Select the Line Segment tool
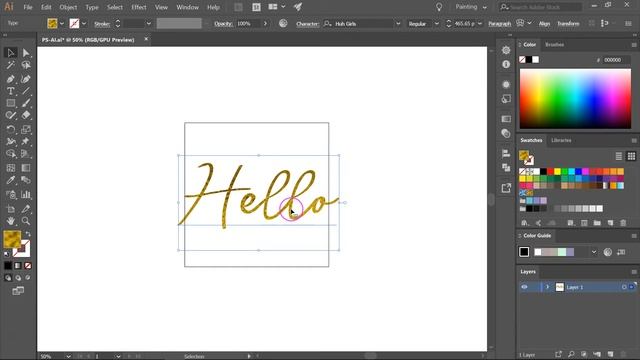This screenshot has width=640, height=360. point(26,91)
